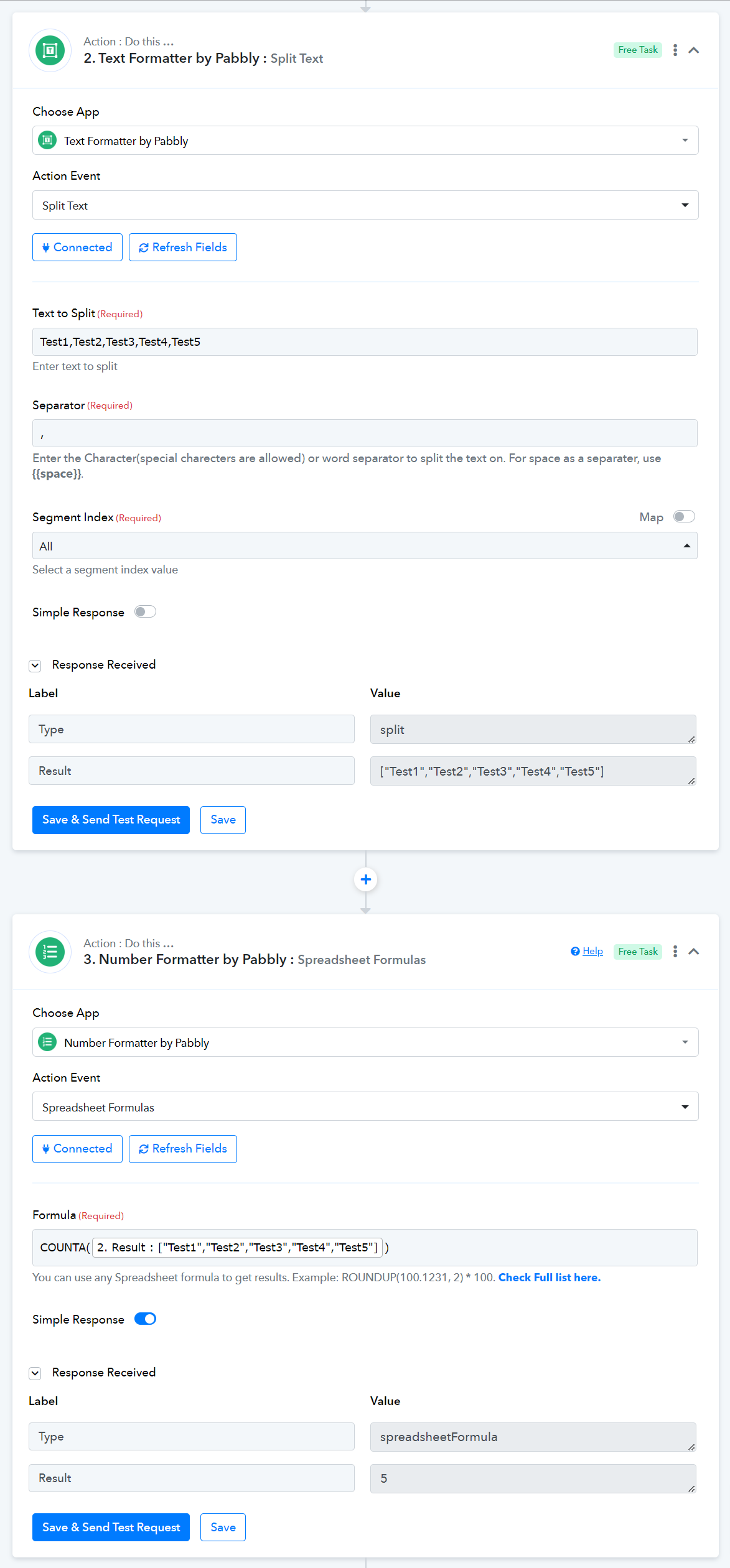Click the mapped 2. Result tag in formula
The width and height of the screenshot is (730, 1568).
point(237,1248)
